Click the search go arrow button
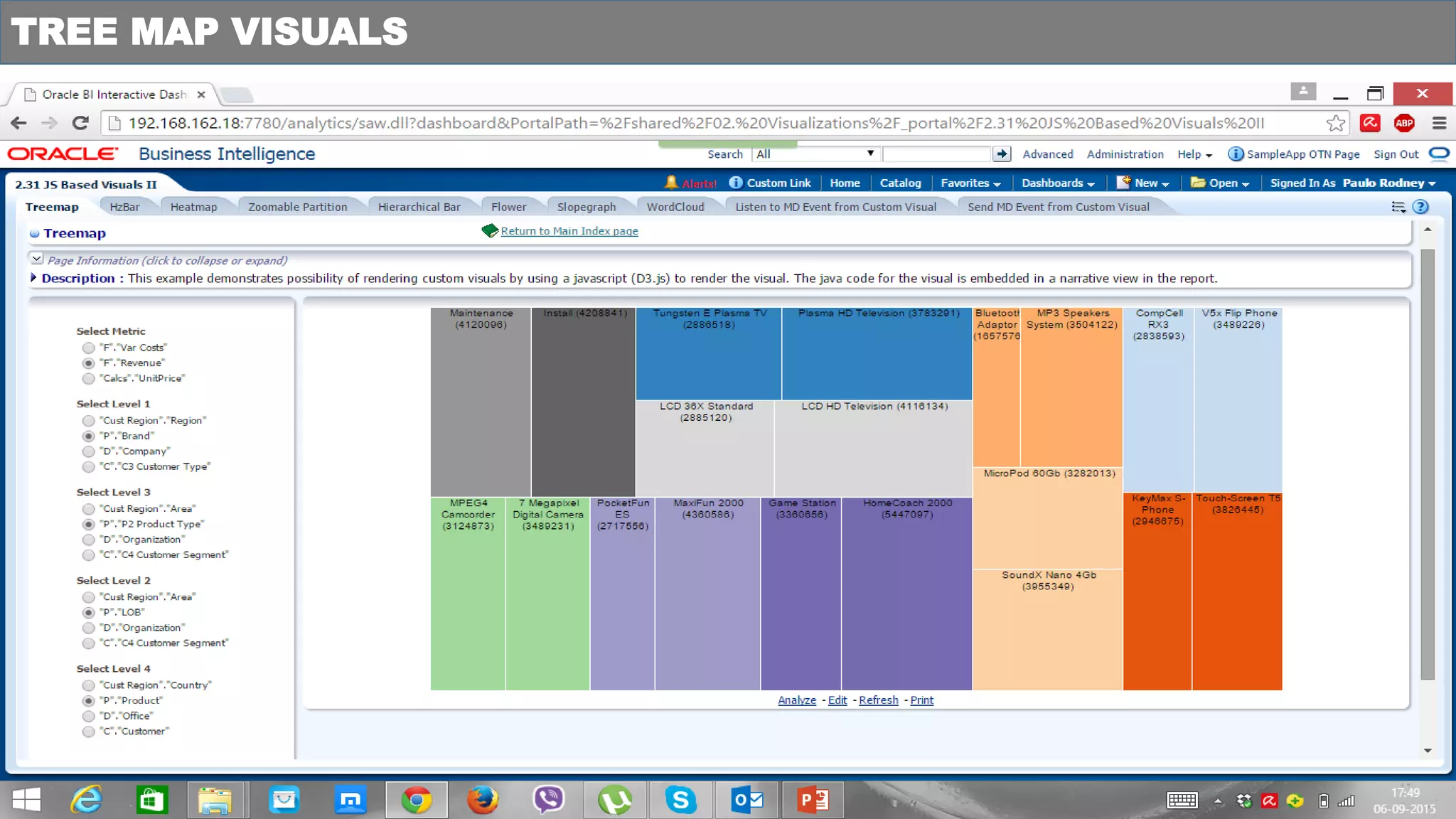 click(1002, 154)
